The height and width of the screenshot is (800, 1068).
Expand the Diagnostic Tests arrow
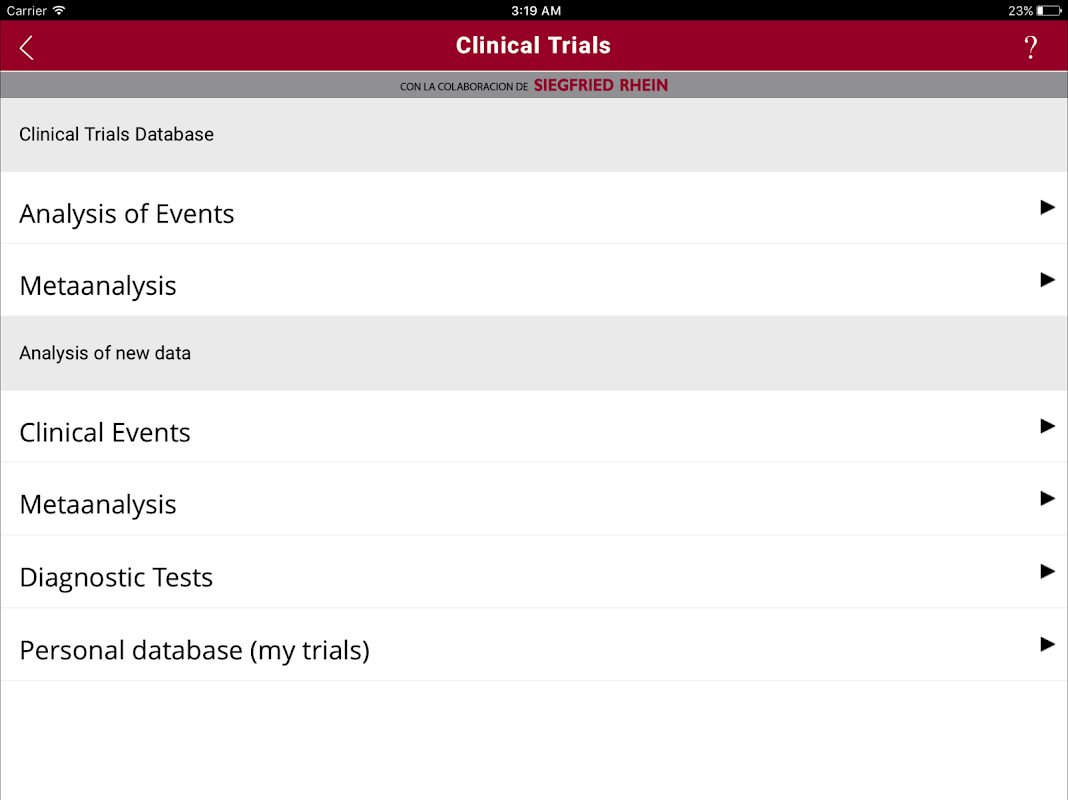click(1047, 572)
